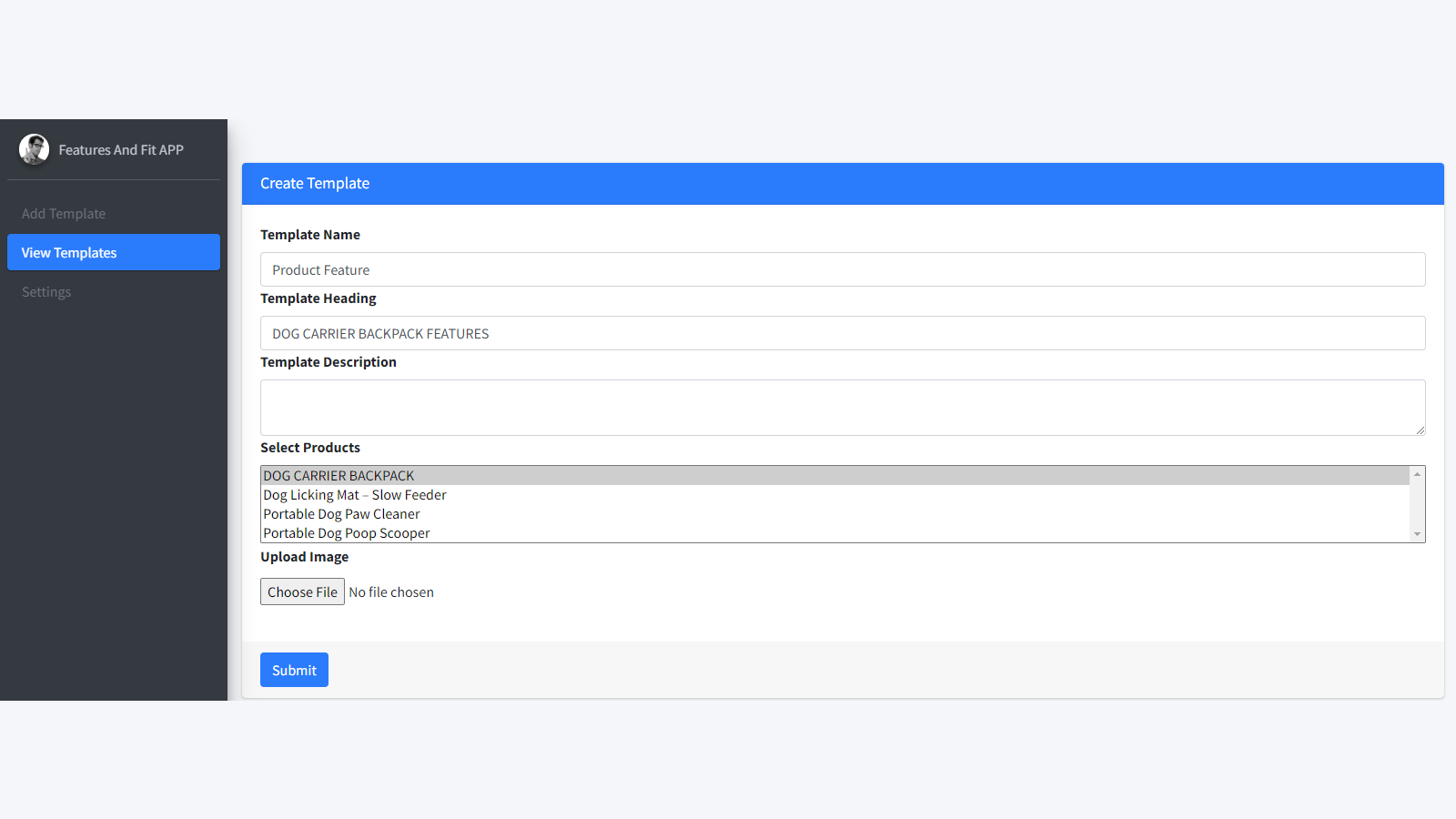Open the Settings sidebar entry

click(x=45, y=291)
